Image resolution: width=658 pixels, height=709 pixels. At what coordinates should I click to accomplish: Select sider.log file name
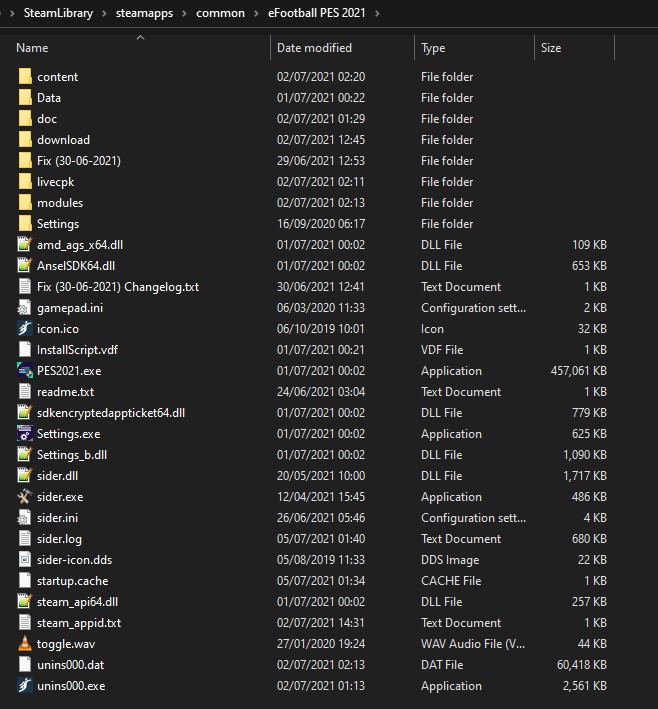point(59,539)
